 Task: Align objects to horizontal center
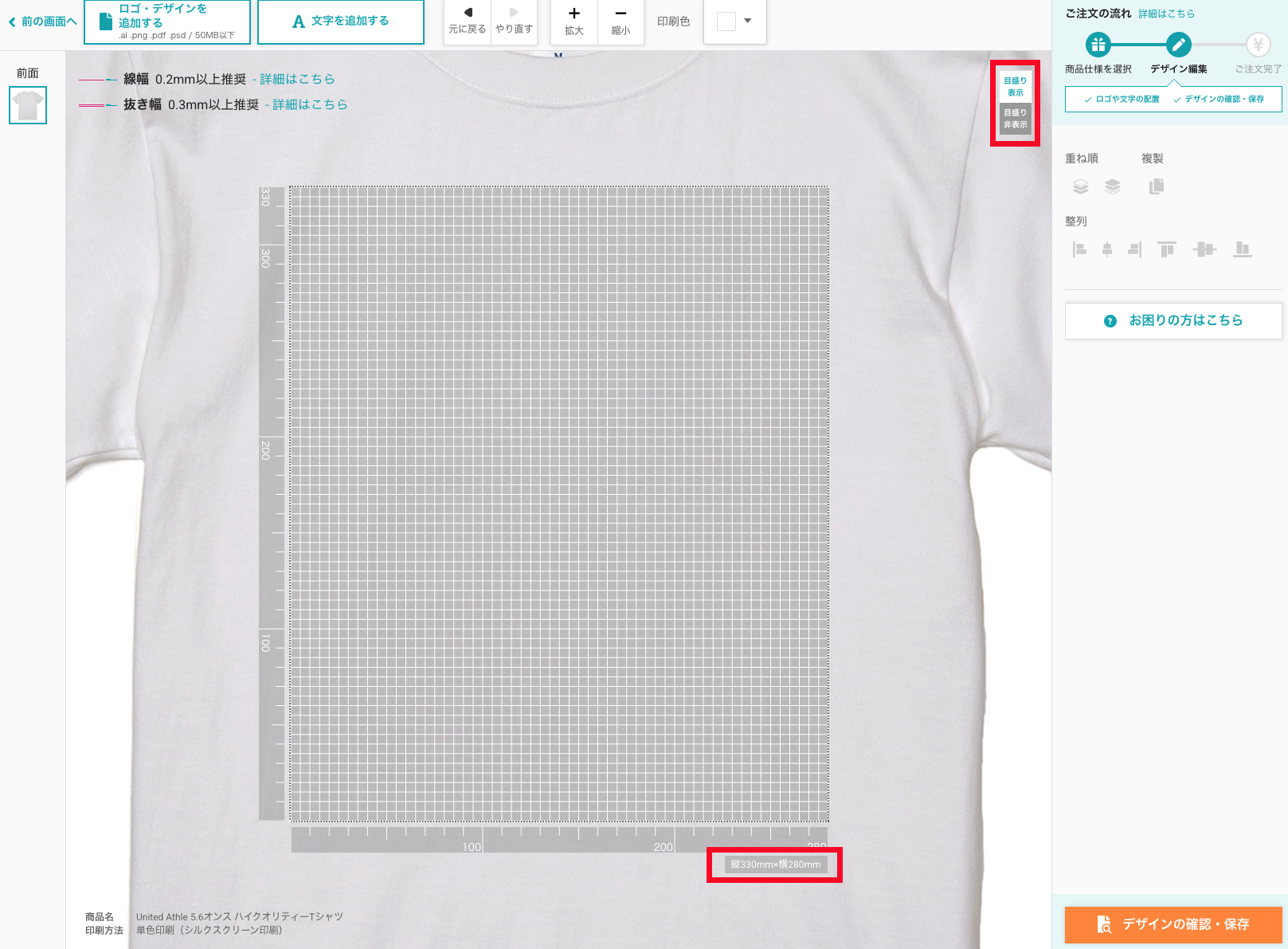point(1107,249)
